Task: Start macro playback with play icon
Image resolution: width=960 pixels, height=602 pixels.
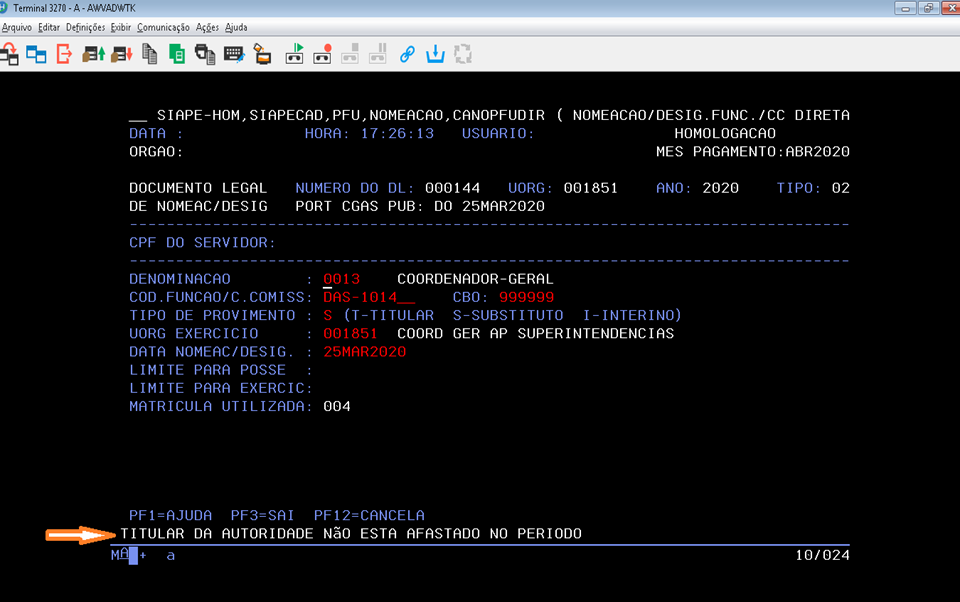Action: 295,54
